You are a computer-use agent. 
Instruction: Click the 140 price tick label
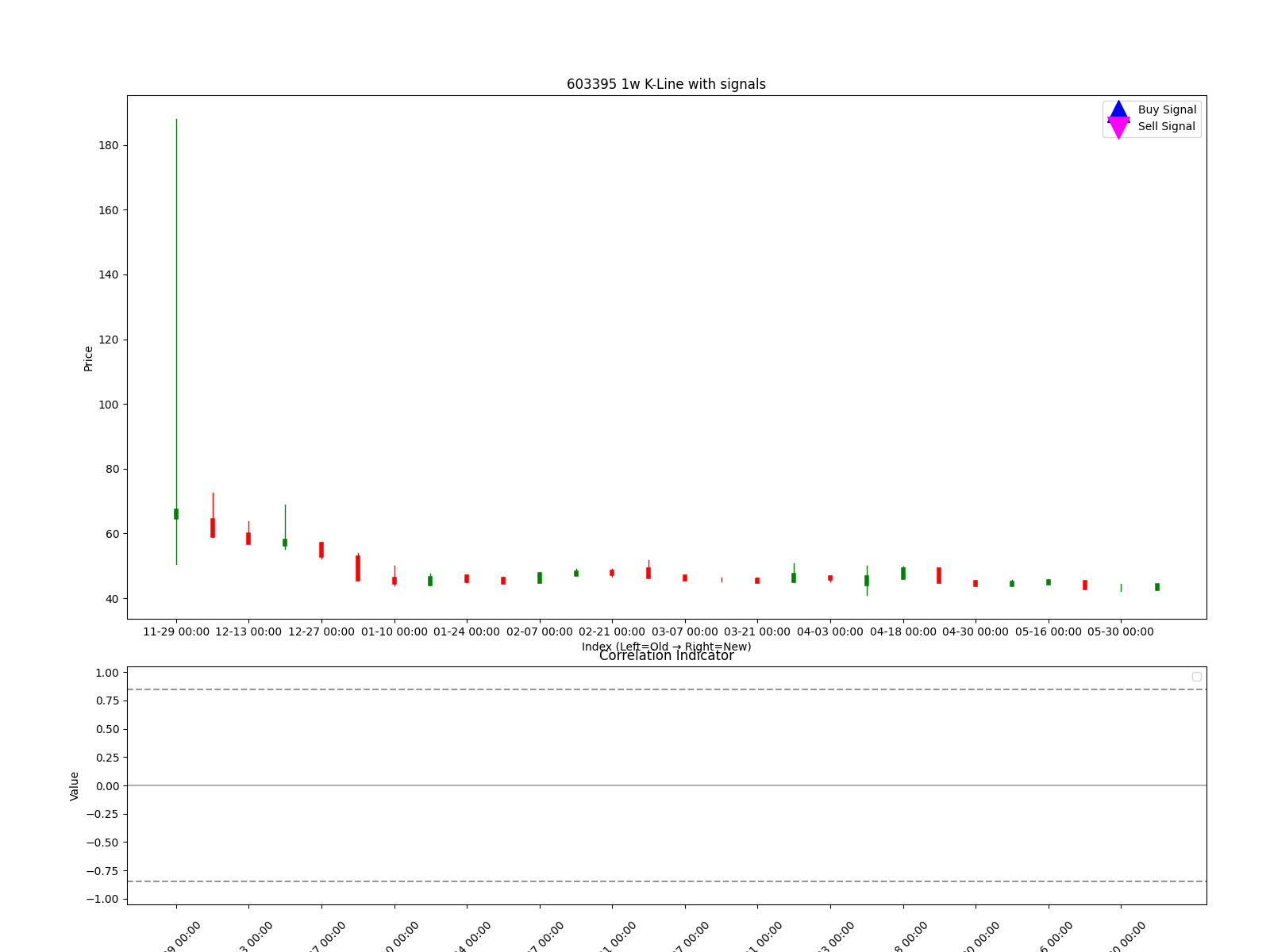[x=110, y=274]
